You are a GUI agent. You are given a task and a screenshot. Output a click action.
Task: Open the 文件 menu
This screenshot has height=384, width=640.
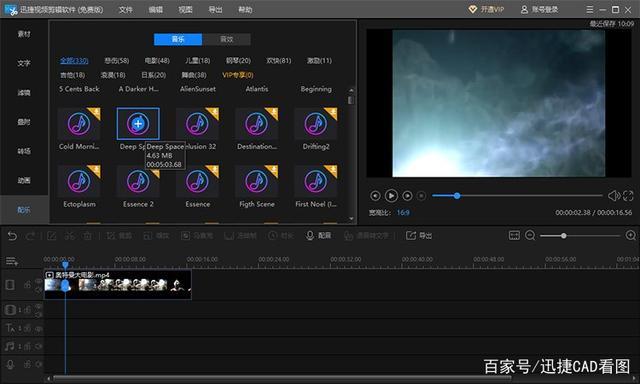point(126,9)
